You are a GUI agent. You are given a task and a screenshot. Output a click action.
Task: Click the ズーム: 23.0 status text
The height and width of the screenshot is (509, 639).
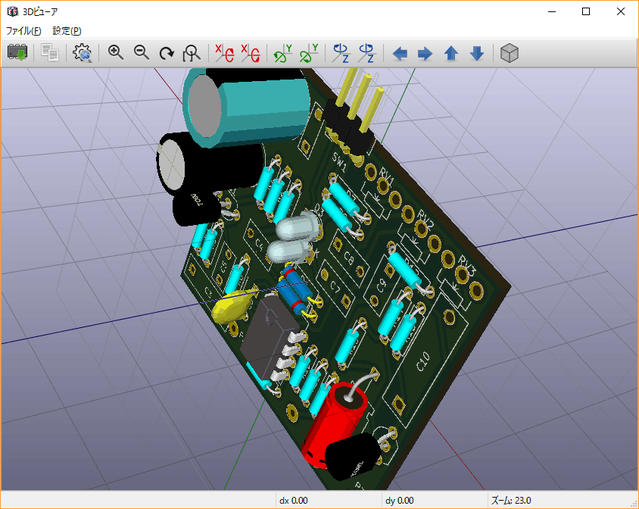(511, 500)
